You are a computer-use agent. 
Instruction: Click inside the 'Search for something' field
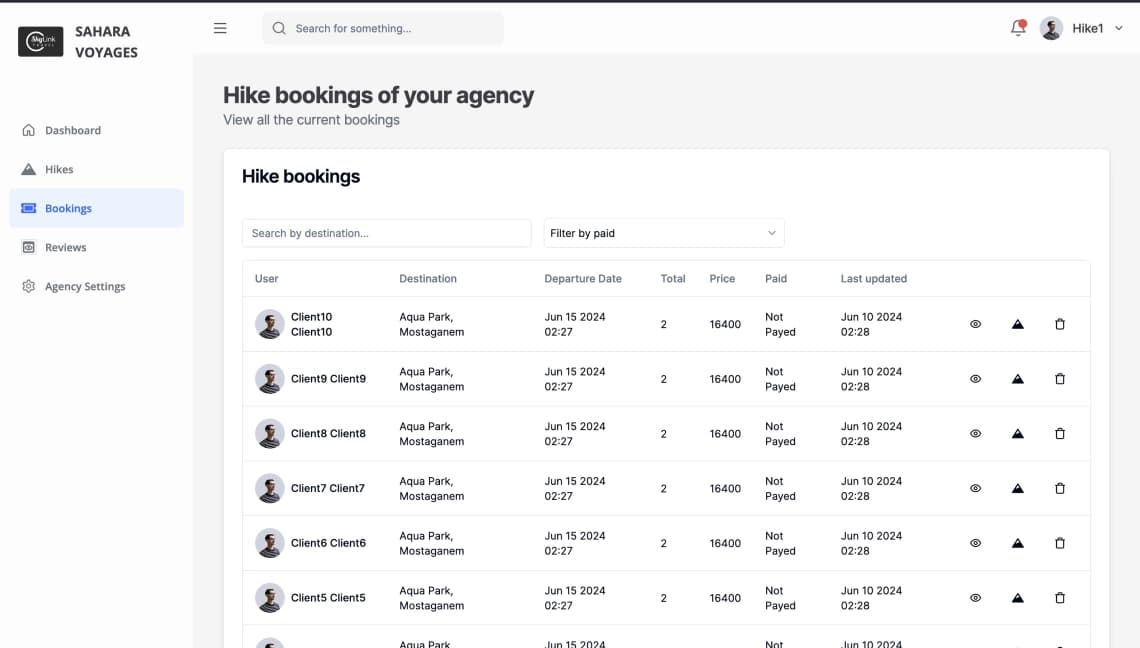[x=383, y=28]
